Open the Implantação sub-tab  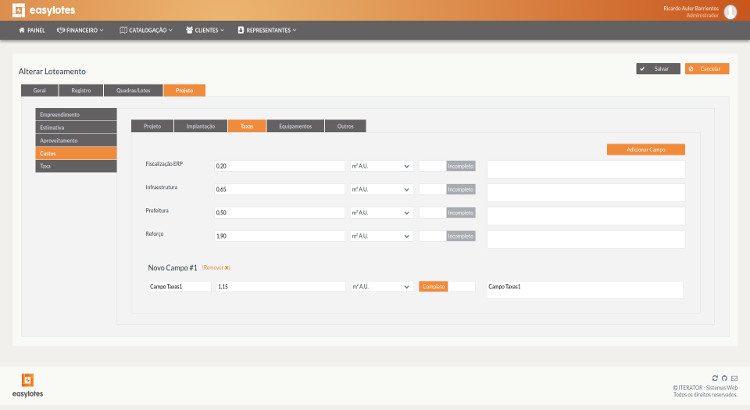[x=200, y=126]
